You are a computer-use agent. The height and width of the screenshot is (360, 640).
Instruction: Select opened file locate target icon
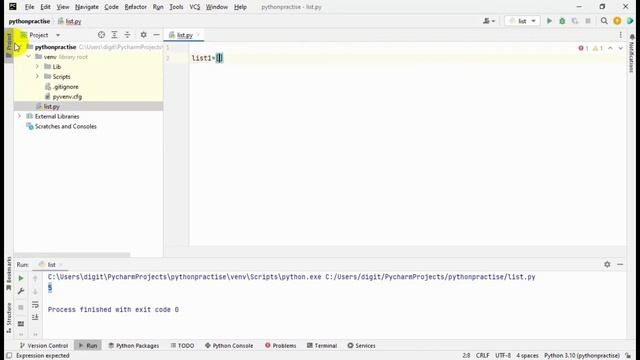click(101, 35)
